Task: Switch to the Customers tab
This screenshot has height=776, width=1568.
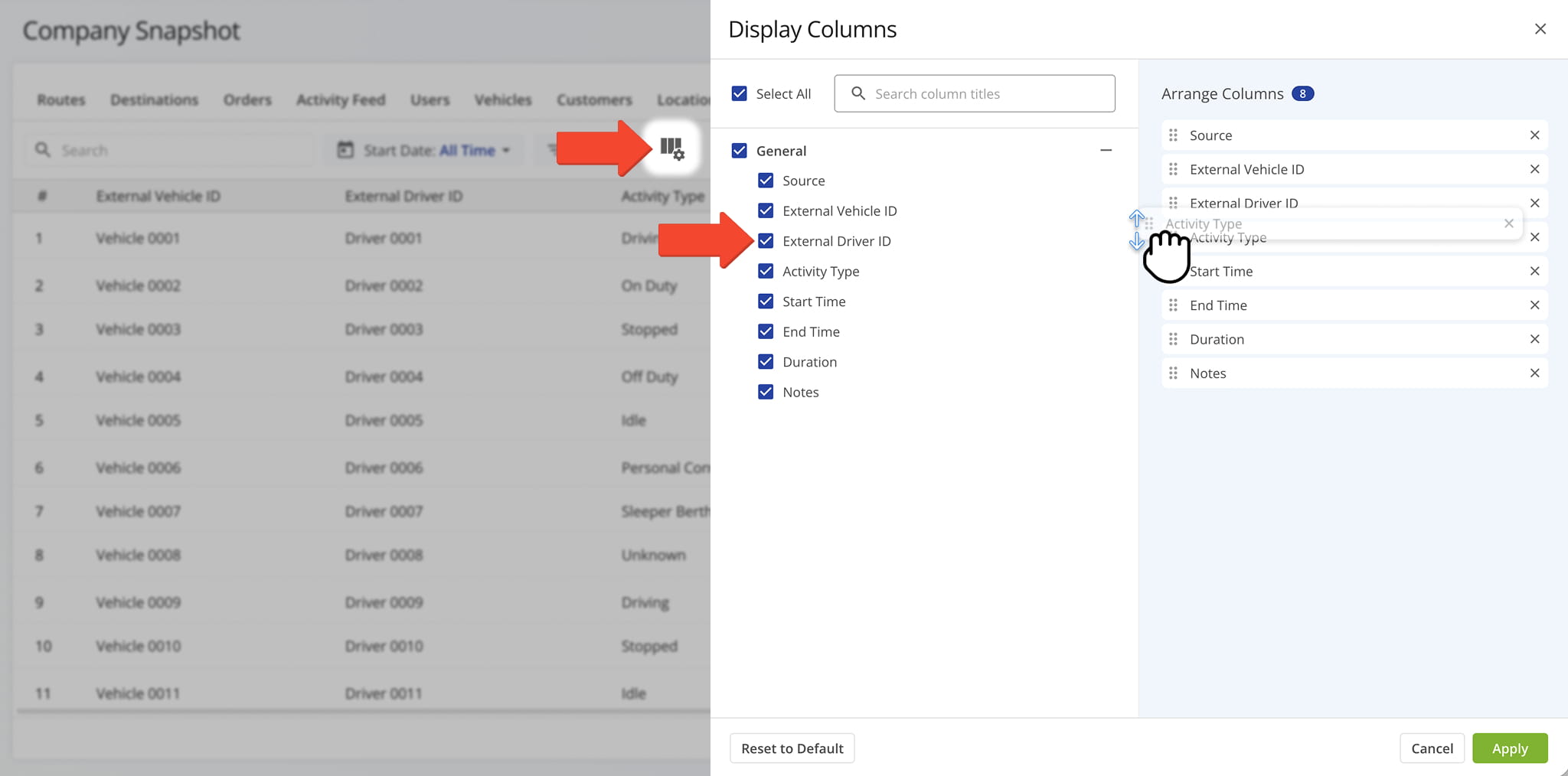Action: pyautogui.click(x=594, y=99)
